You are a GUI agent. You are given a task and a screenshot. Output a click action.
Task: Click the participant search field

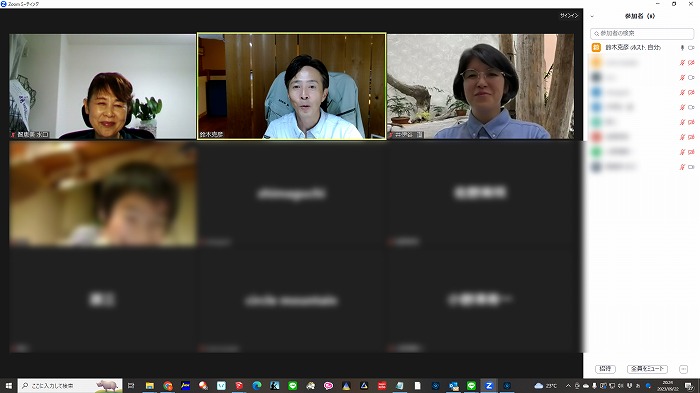pos(642,33)
